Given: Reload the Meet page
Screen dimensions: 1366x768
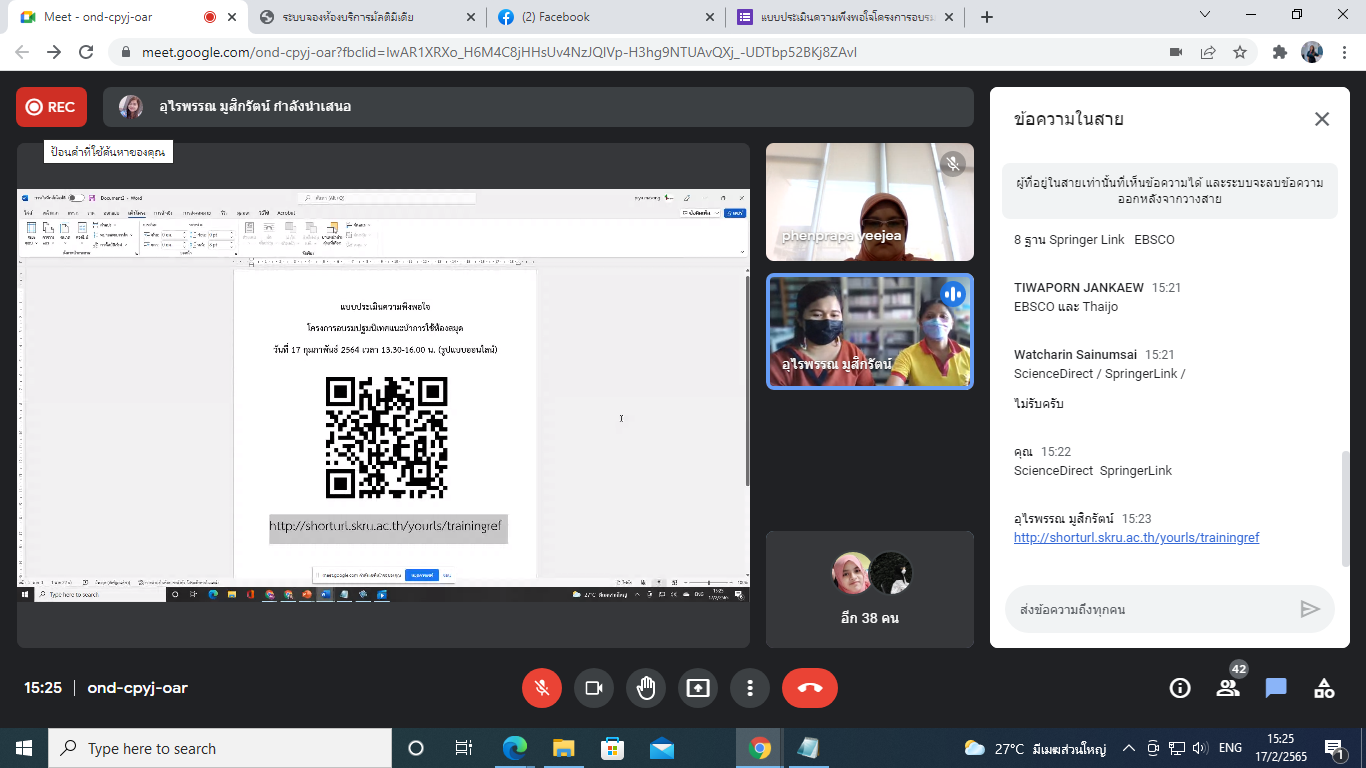Looking at the screenshot, I should coord(86,52).
